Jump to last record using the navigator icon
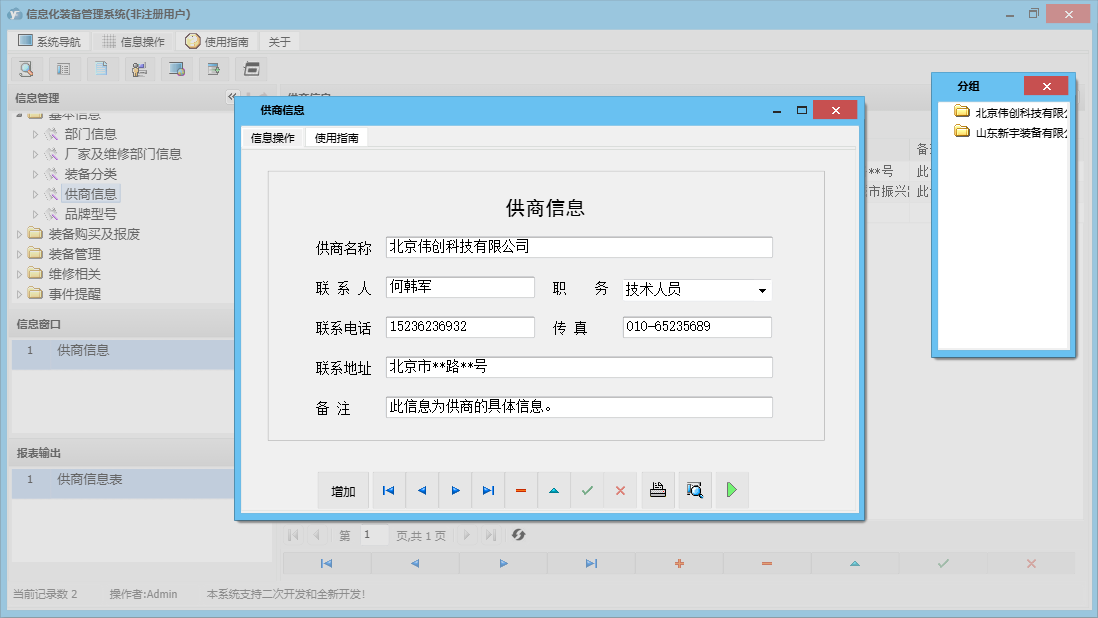Image resolution: width=1098 pixels, height=618 pixels. coord(488,490)
